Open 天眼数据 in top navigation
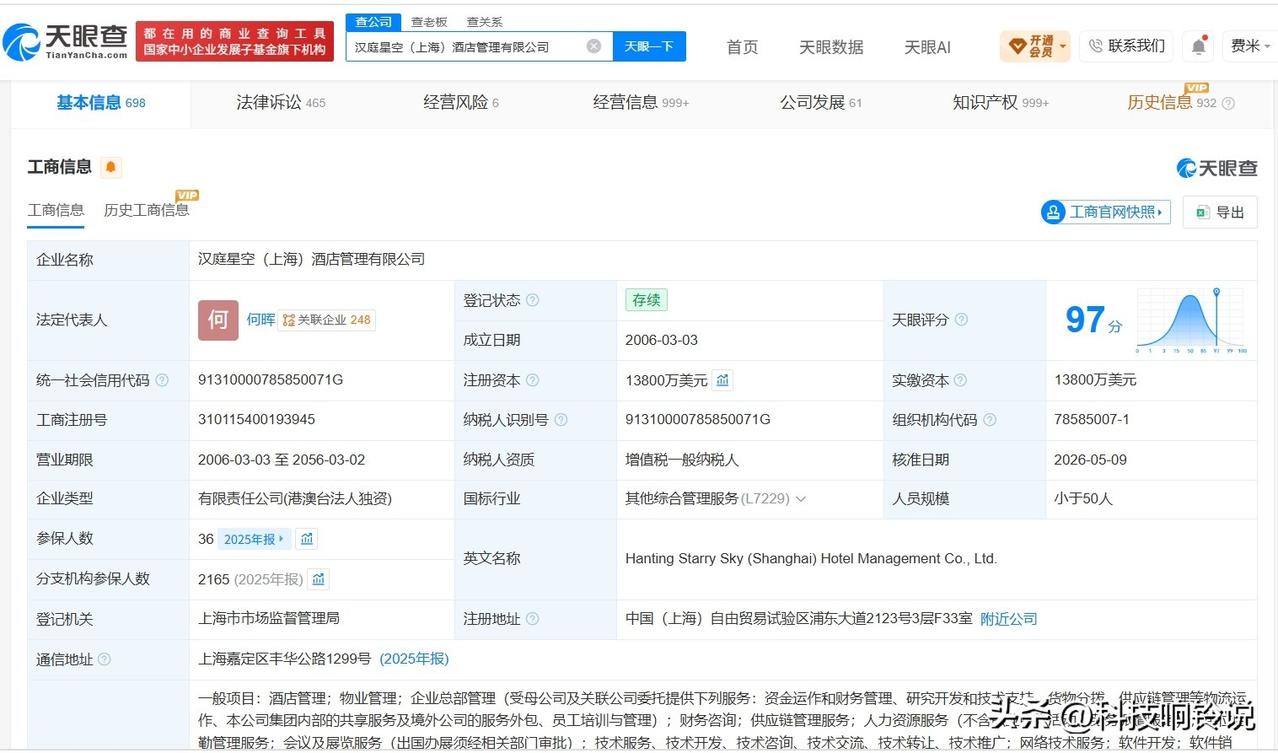This screenshot has width=1278, height=753. (831, 47)
